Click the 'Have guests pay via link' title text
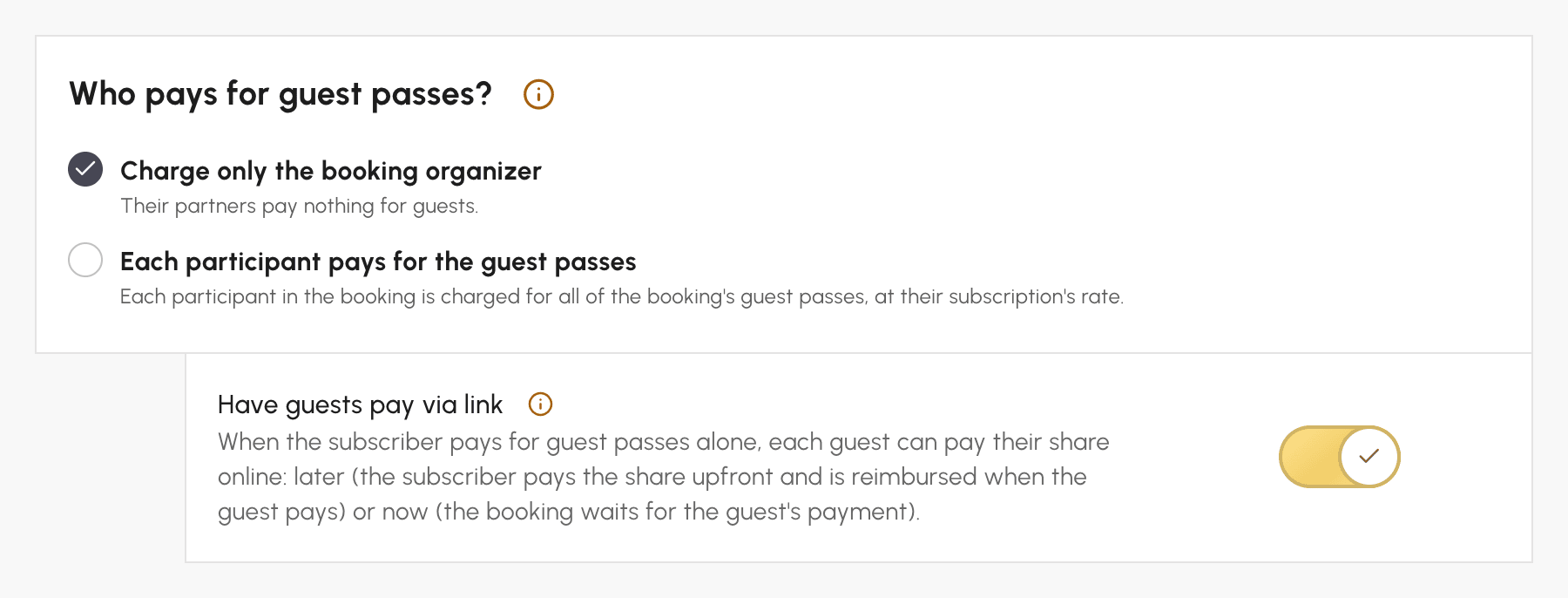This screenshot has width=1568, height=598. point(361,404)
